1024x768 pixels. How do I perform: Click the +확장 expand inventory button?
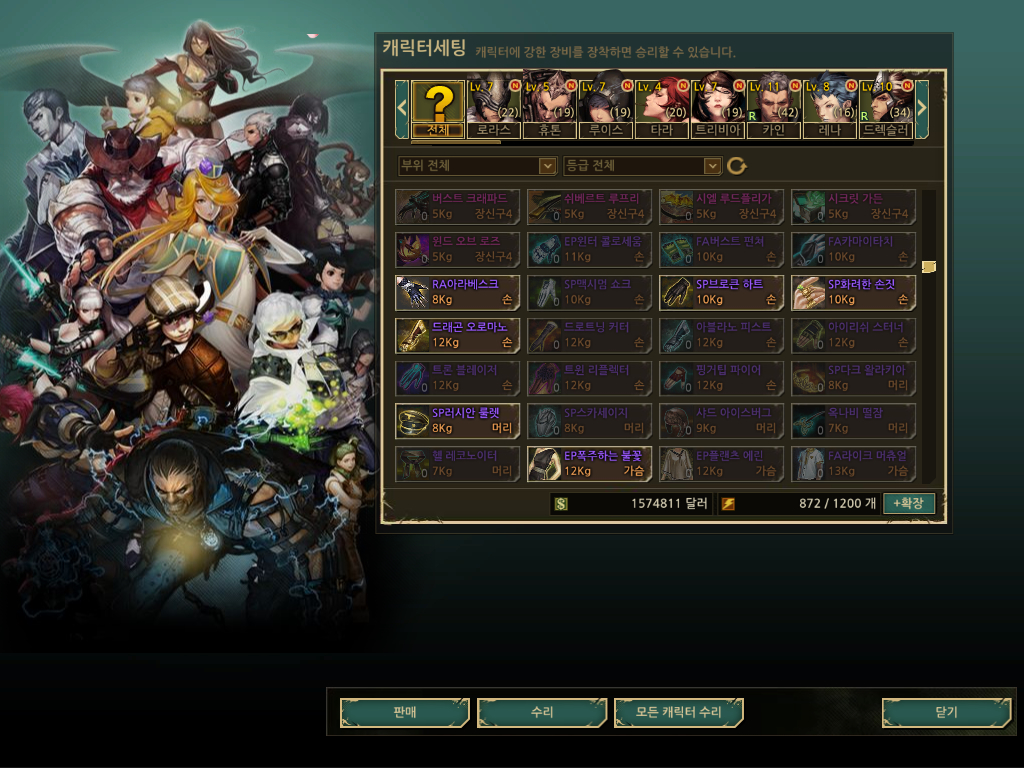[908, 504]
